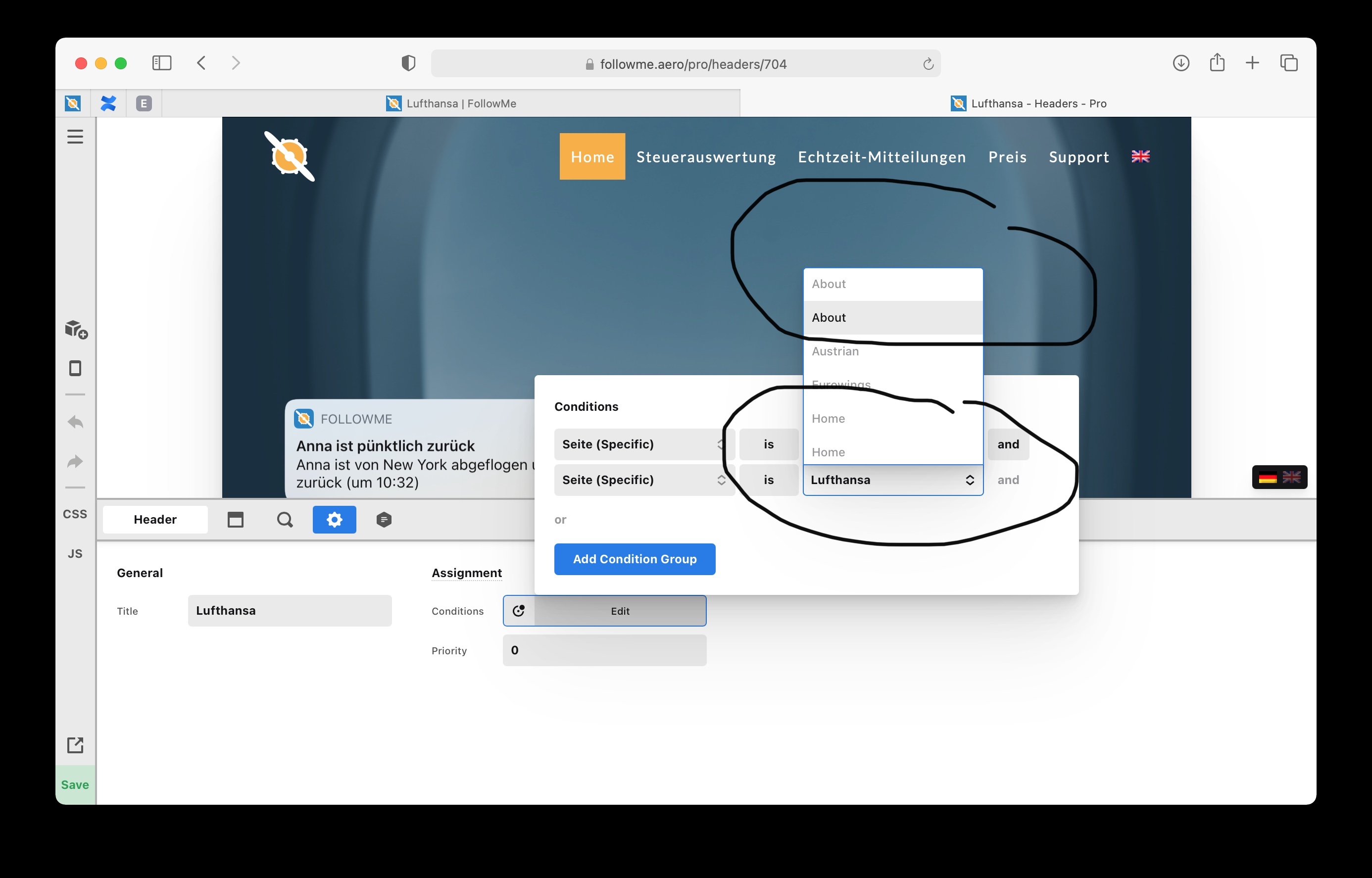Open page in new window icon
The width and height of the screenshot is (1372, 878).
75,744
